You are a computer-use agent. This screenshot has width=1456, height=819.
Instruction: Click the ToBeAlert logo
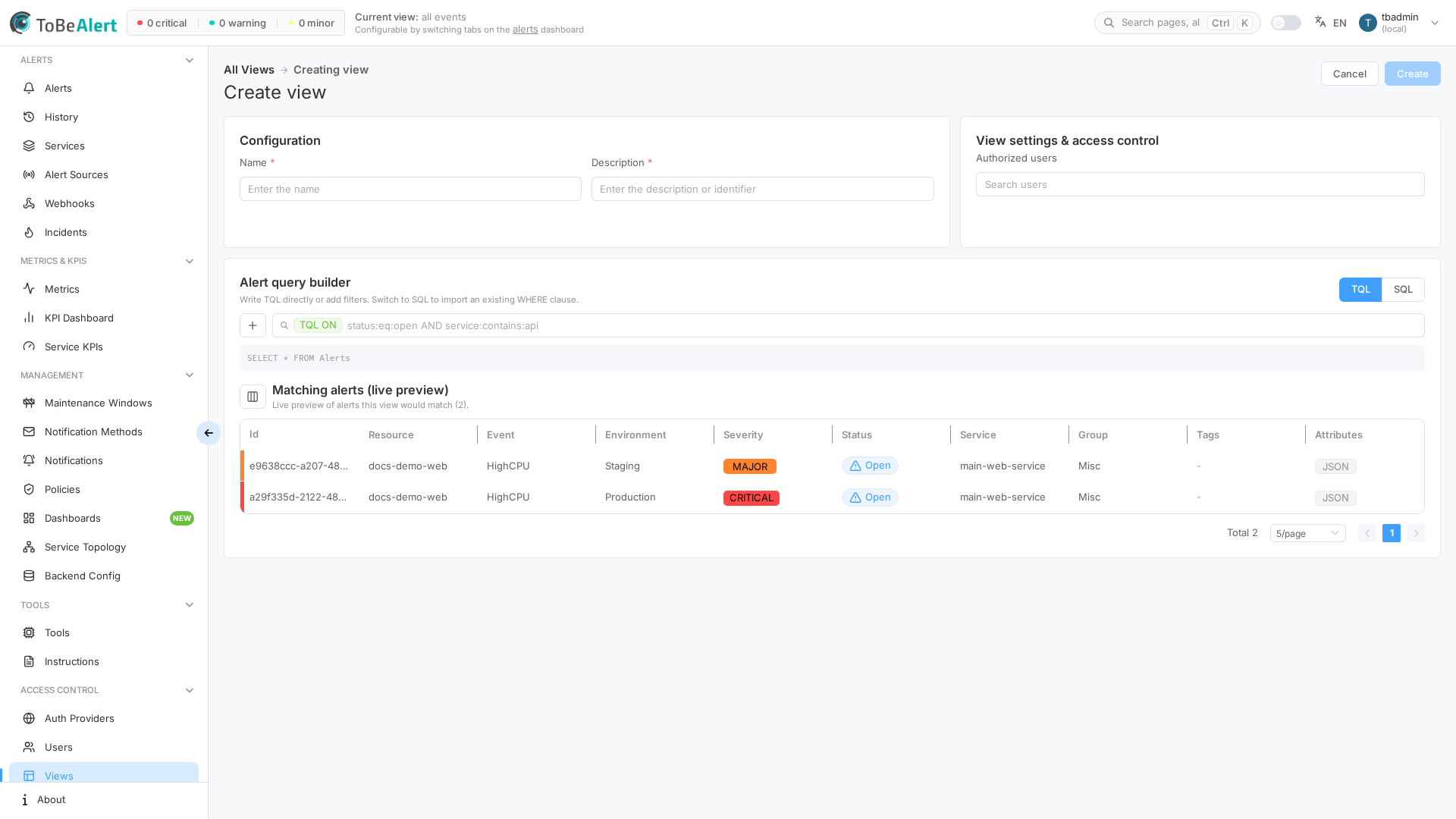point(63,23)
